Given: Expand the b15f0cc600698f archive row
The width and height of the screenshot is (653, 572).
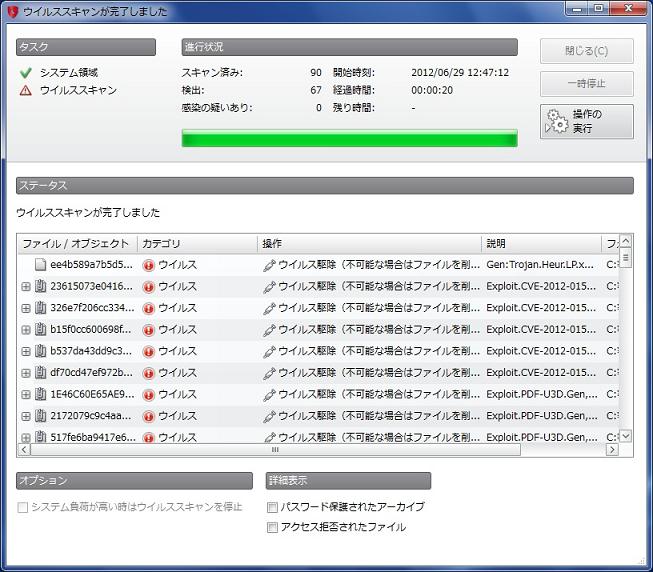Looking at the screenshot, I should pos(26,330).
